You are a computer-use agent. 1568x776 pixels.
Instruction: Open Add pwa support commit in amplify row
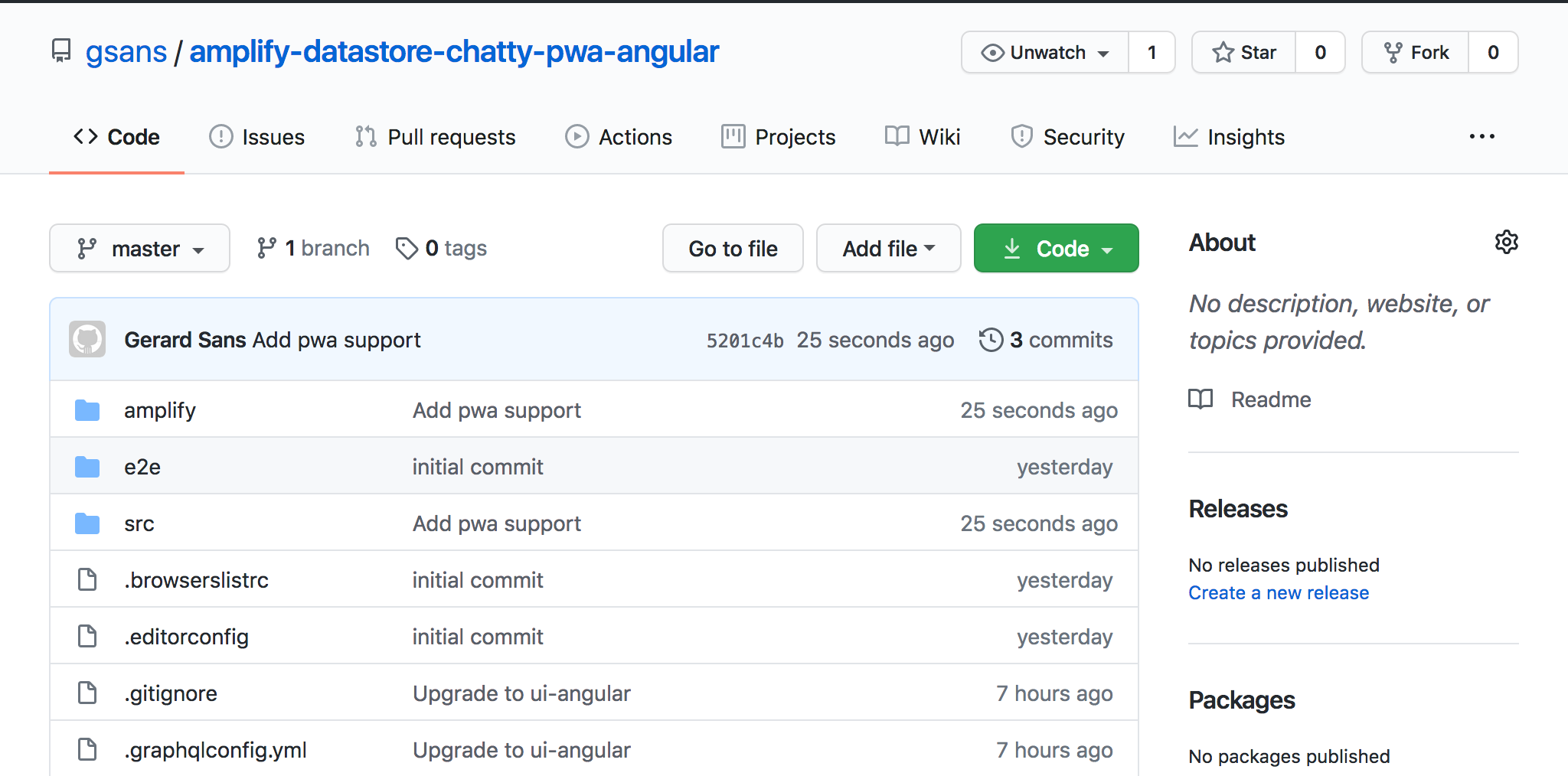click(497, 410)
